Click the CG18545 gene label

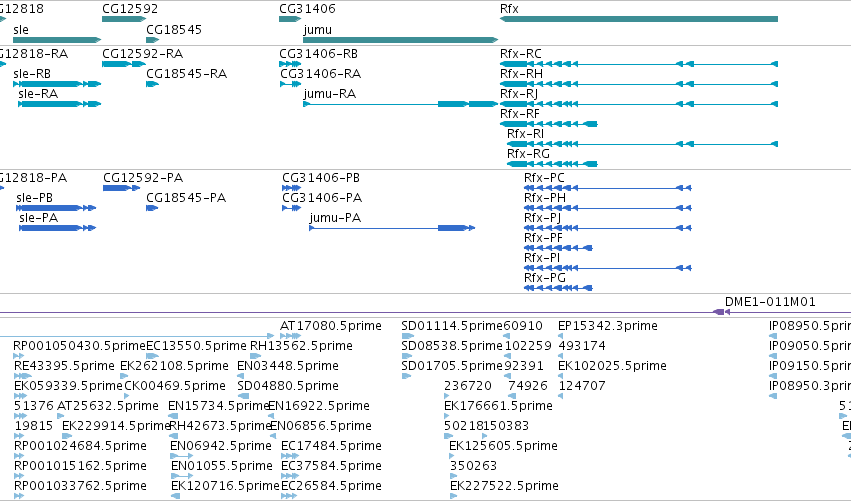174,29
